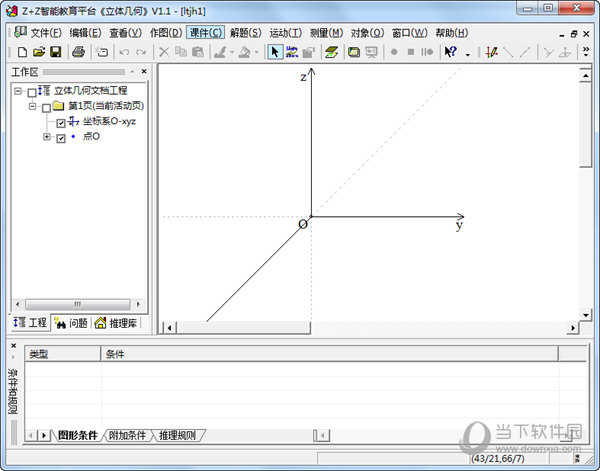The height and width of the screenshot is (471, 600).
Task: Open the 课件(C) menu
Action: pyautogui.click(x=205, y=33)
